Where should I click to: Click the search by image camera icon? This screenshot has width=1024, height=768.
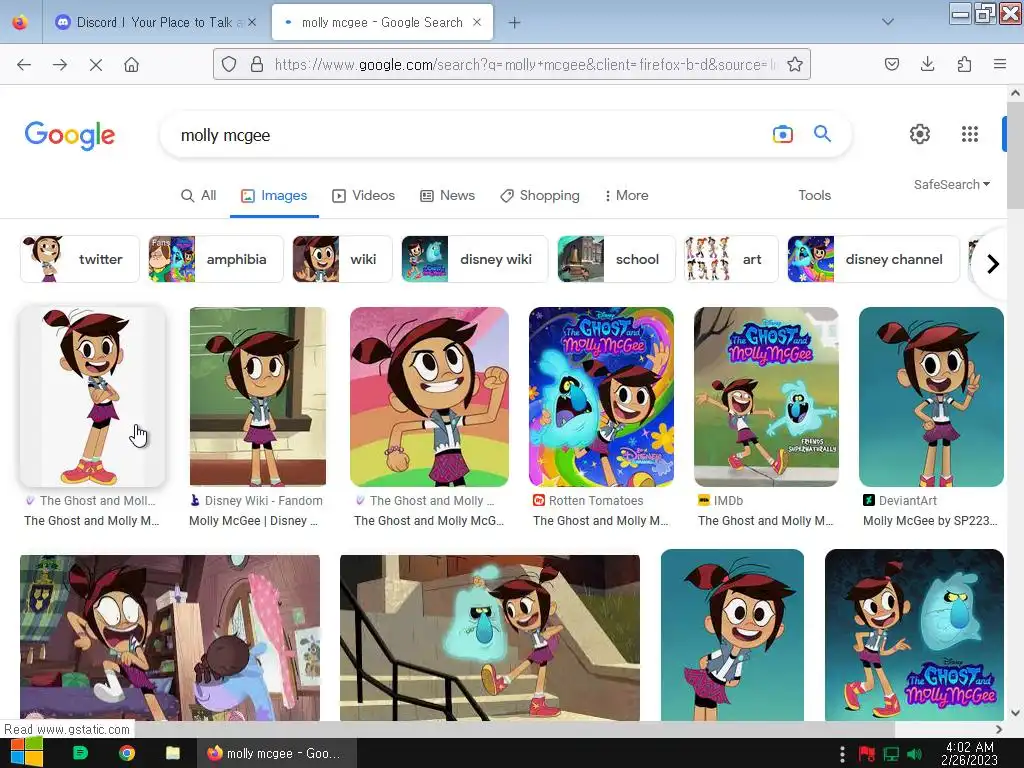coord(782,135)
